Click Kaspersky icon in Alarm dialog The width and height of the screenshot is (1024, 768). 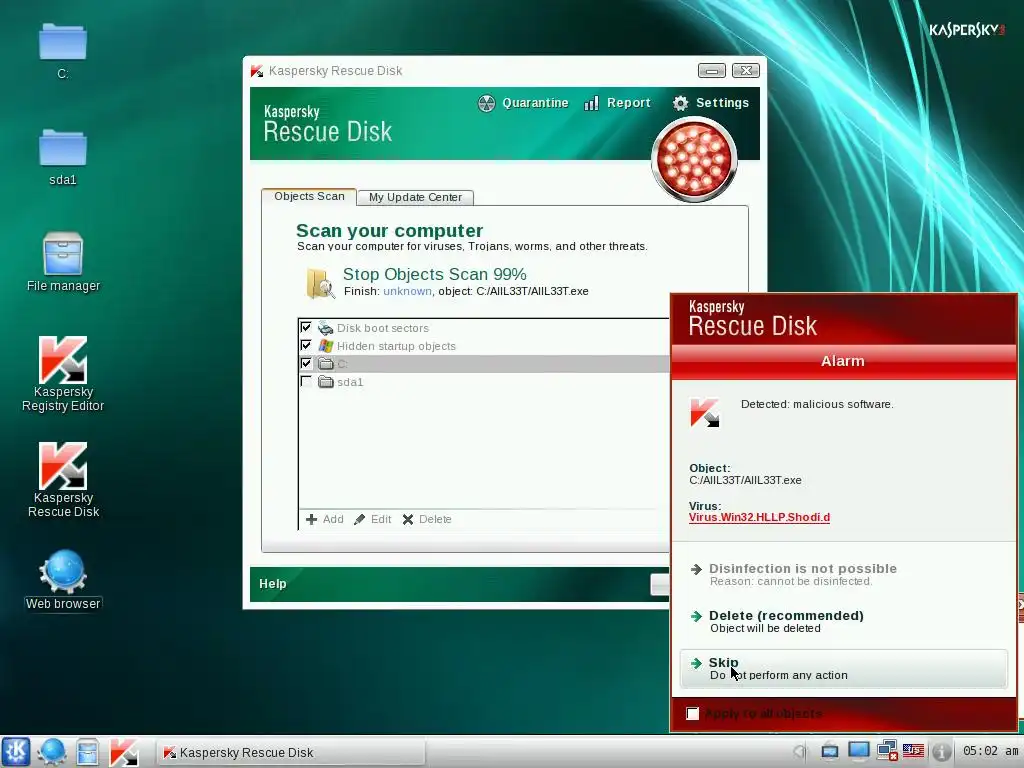(705, 413)
